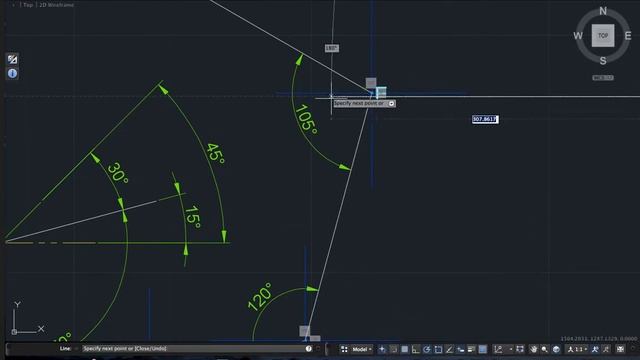Click the layout grid icon left of Model
The width and height of the screenshot is (640, 360).
point(344,349)
